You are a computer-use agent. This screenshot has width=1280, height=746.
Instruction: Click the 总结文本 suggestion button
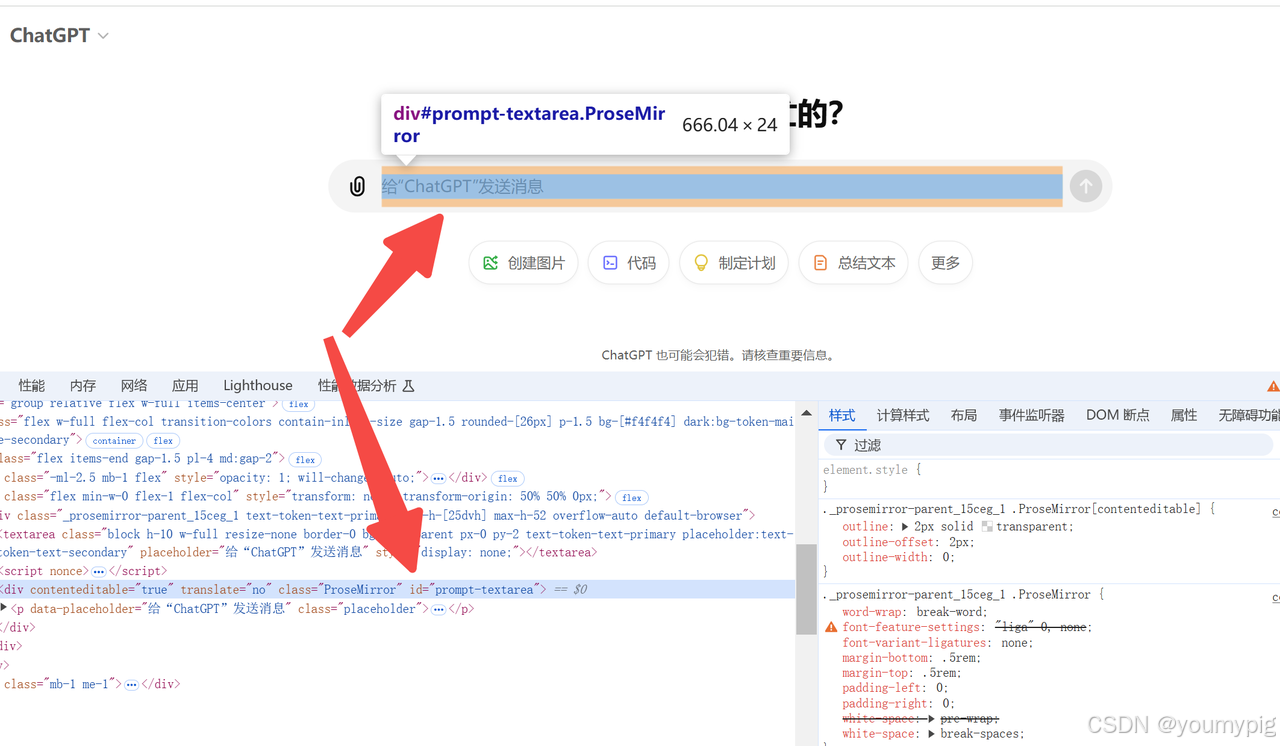[854, 263]
